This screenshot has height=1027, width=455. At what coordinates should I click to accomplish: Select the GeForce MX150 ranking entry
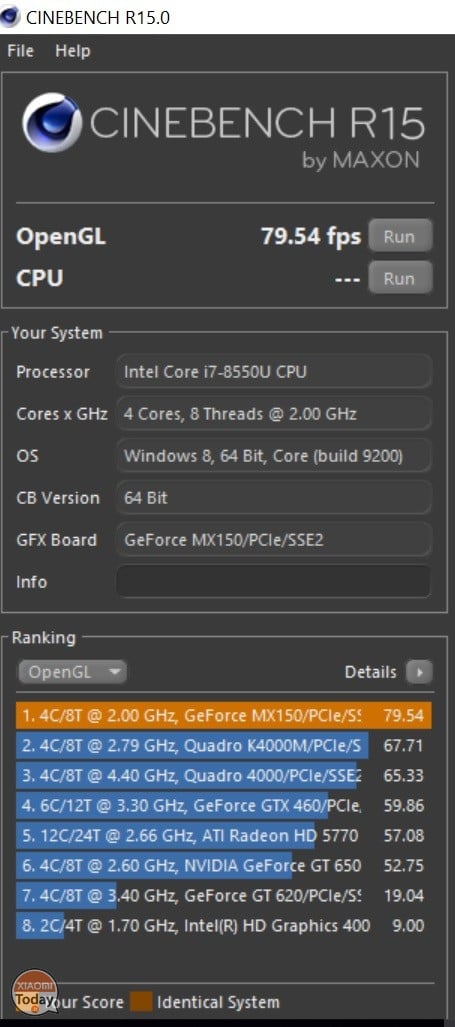click(224, 715)
